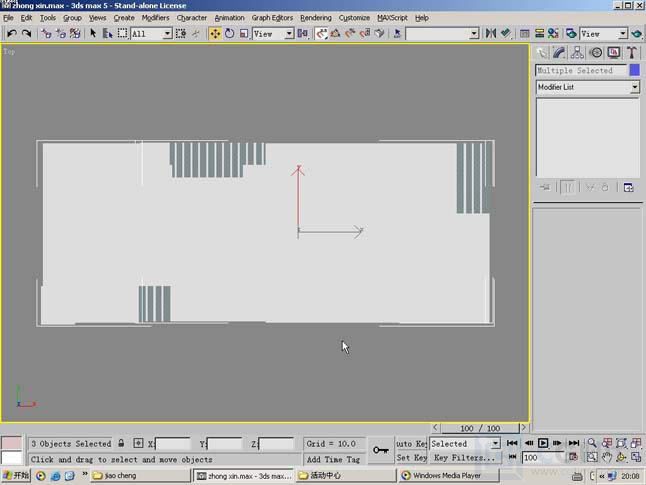Toggle the Selection Lock padlock

[121, 443]
